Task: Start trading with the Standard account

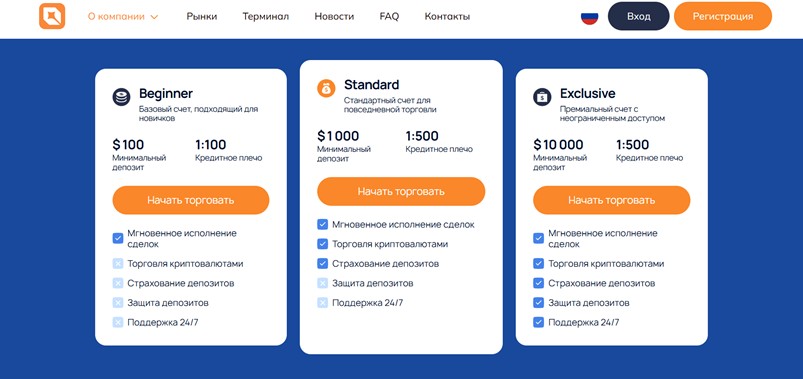Action: click(401, 192)
